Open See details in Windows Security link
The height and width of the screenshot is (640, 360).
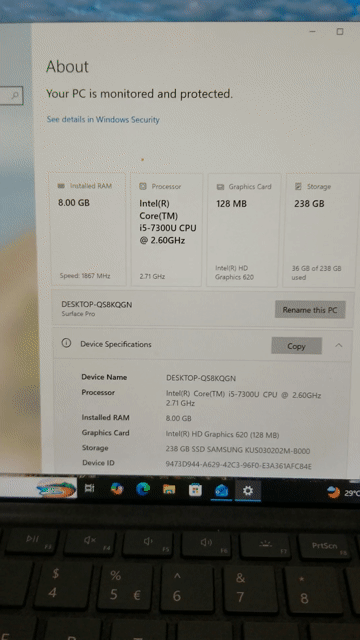(103, 120)
